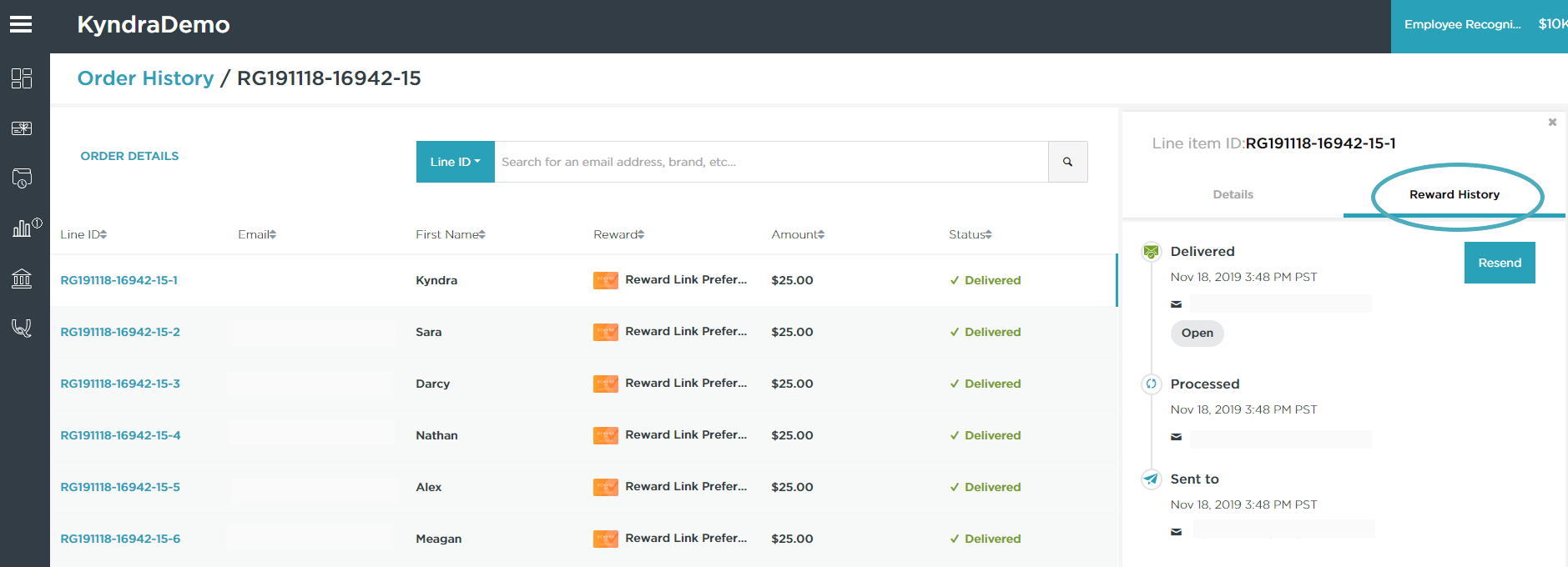Open the bar chart reports icon

coord(23,228)
